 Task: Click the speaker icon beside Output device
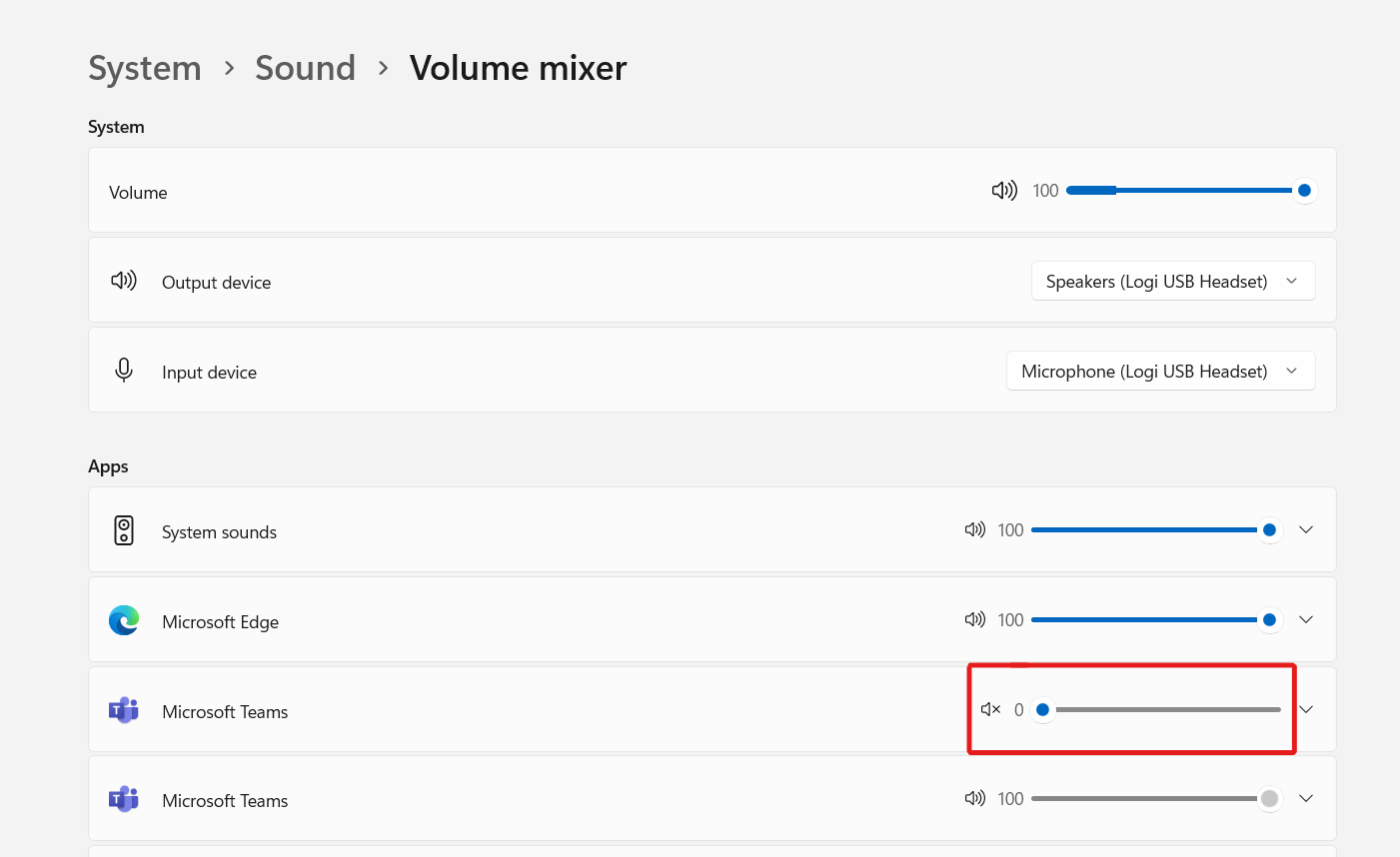[124, 281]
